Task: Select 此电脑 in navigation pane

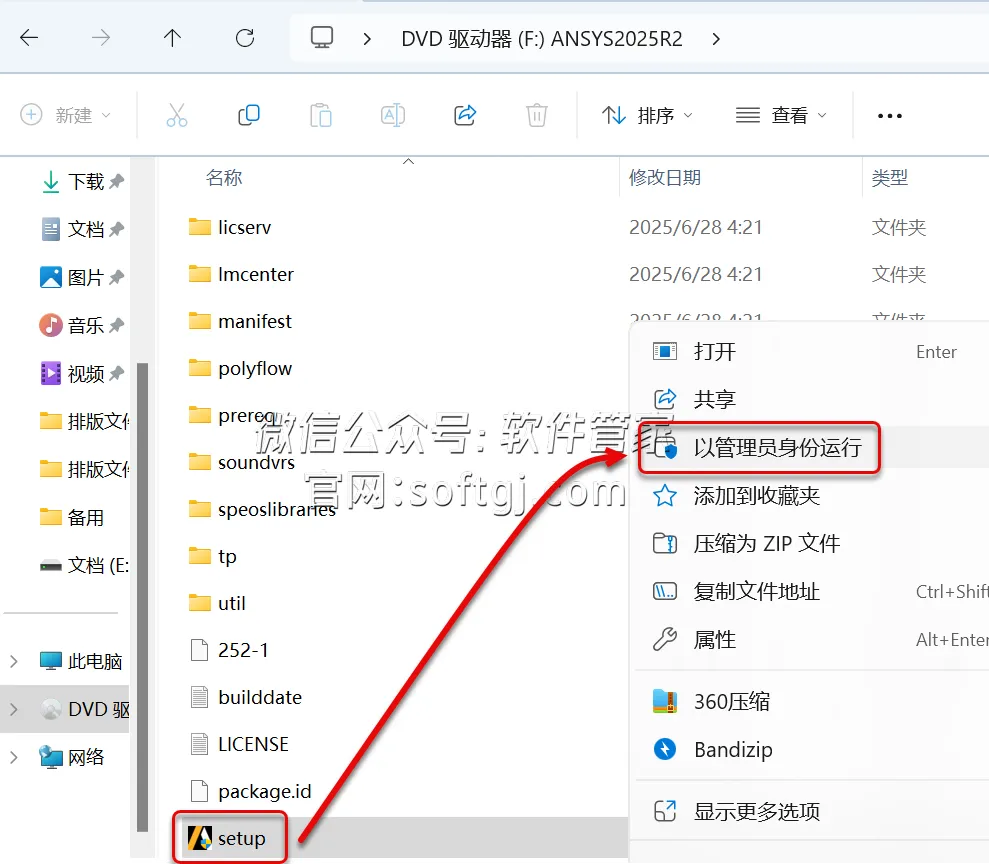Action: pos(81,662)
